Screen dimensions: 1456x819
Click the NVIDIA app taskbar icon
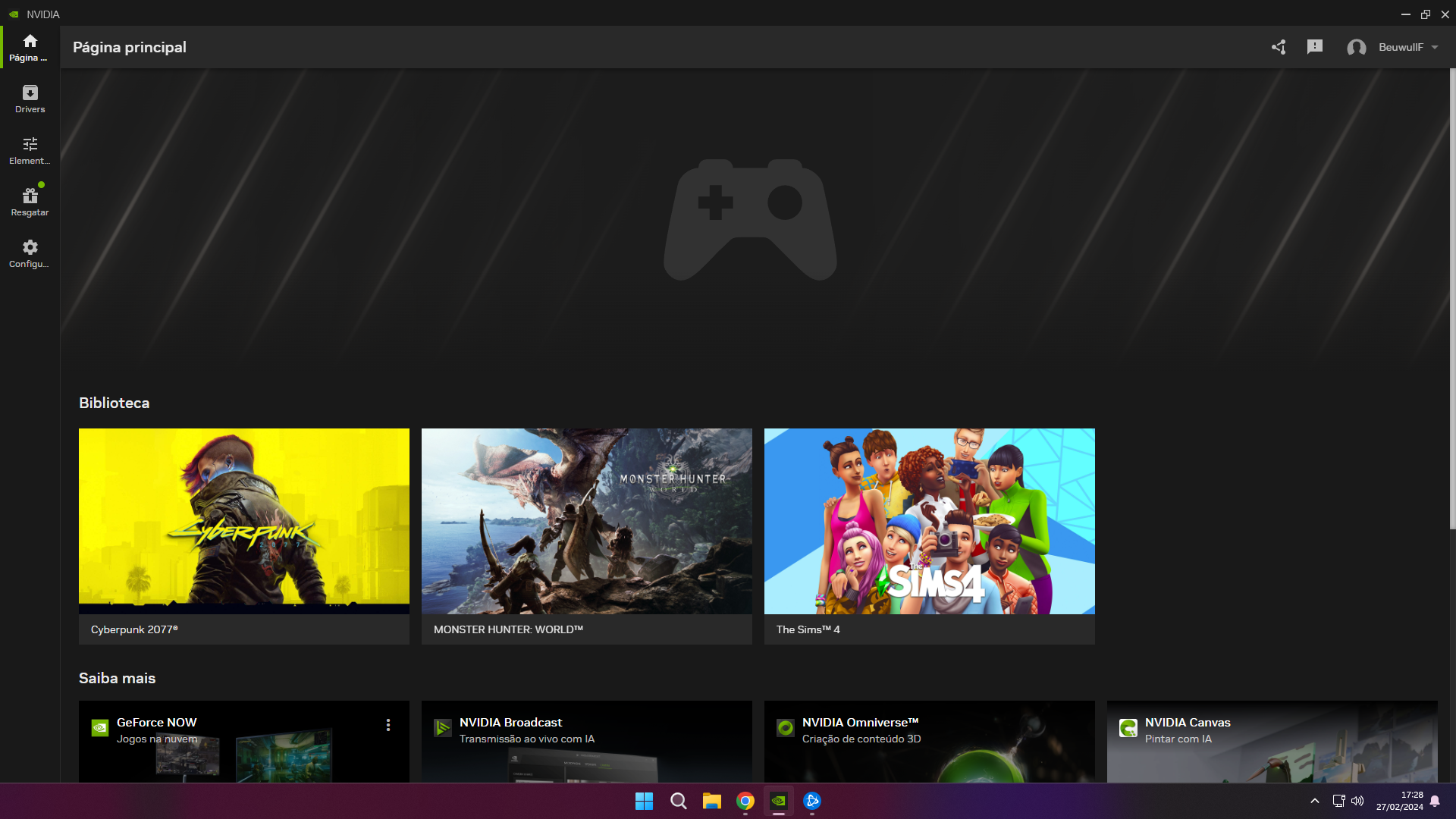tap(779, 801)
